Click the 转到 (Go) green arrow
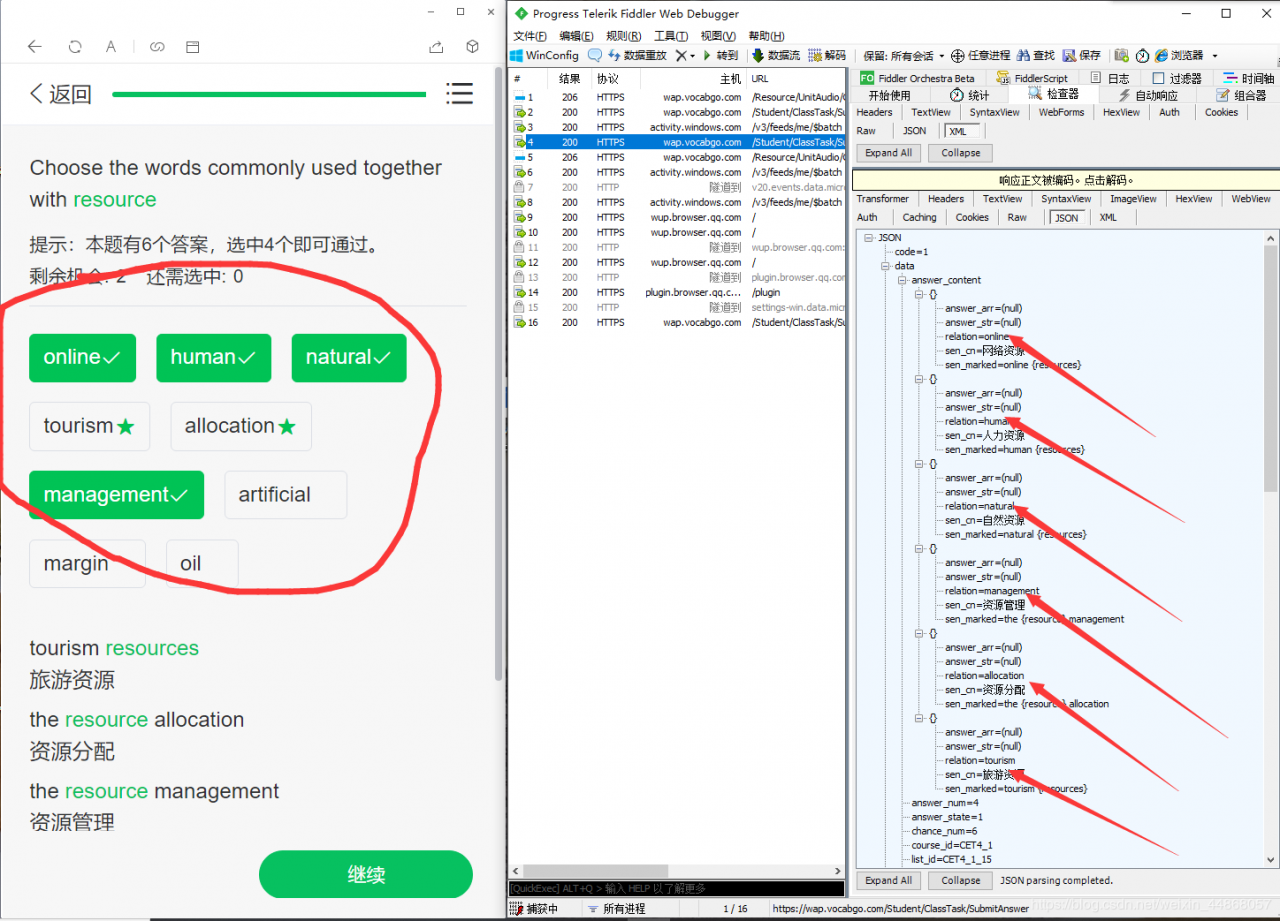 tap(720, 56)
